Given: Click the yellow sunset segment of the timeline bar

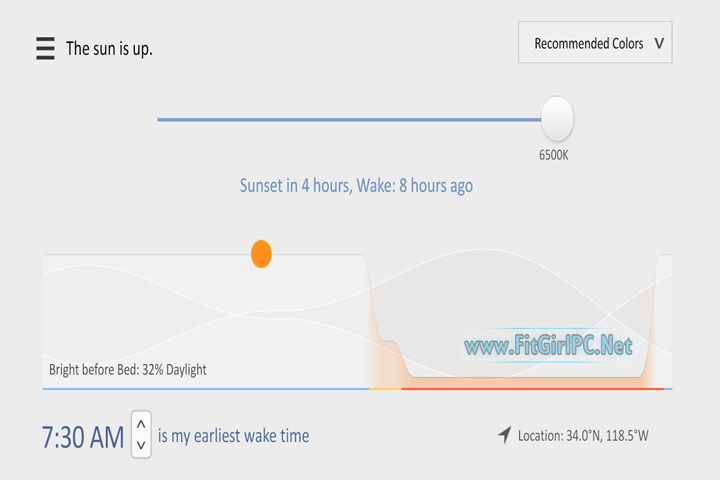Looking at the screenshot, I should [x=385, y=388].
